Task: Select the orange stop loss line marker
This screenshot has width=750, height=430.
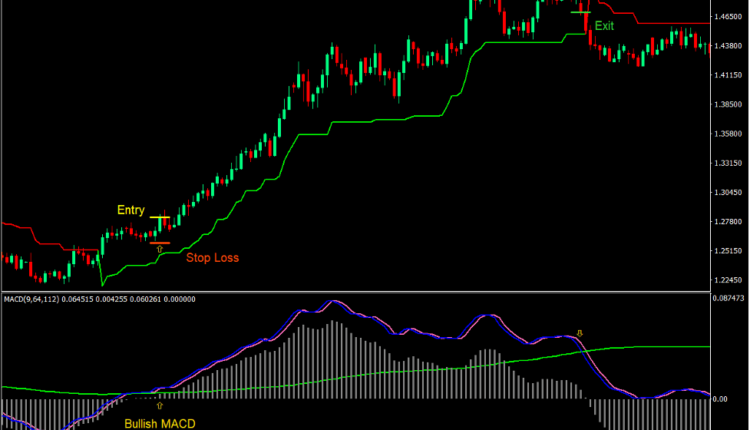Action: click(159, 243)
